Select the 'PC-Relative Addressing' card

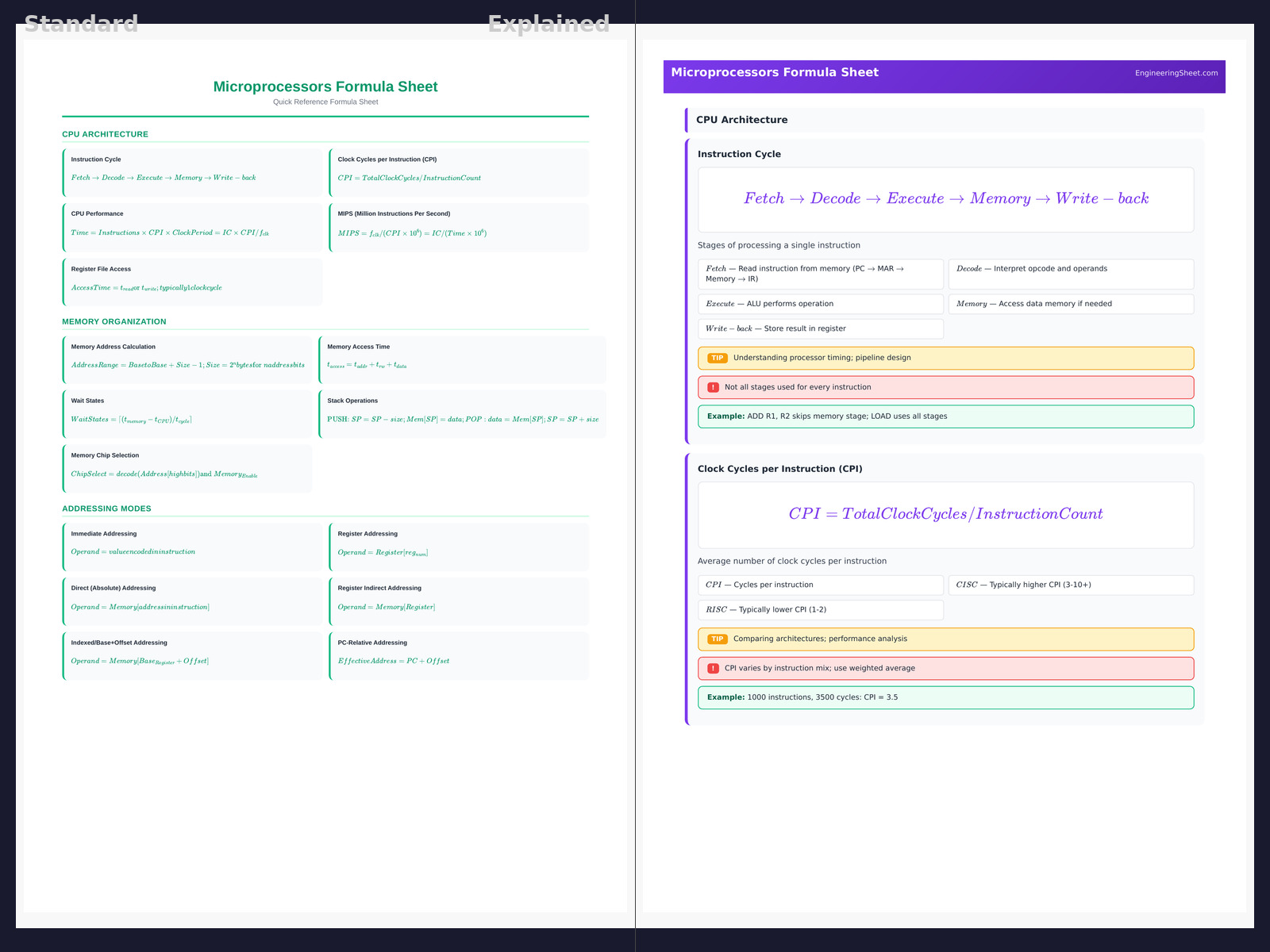(x=459, y=655)
